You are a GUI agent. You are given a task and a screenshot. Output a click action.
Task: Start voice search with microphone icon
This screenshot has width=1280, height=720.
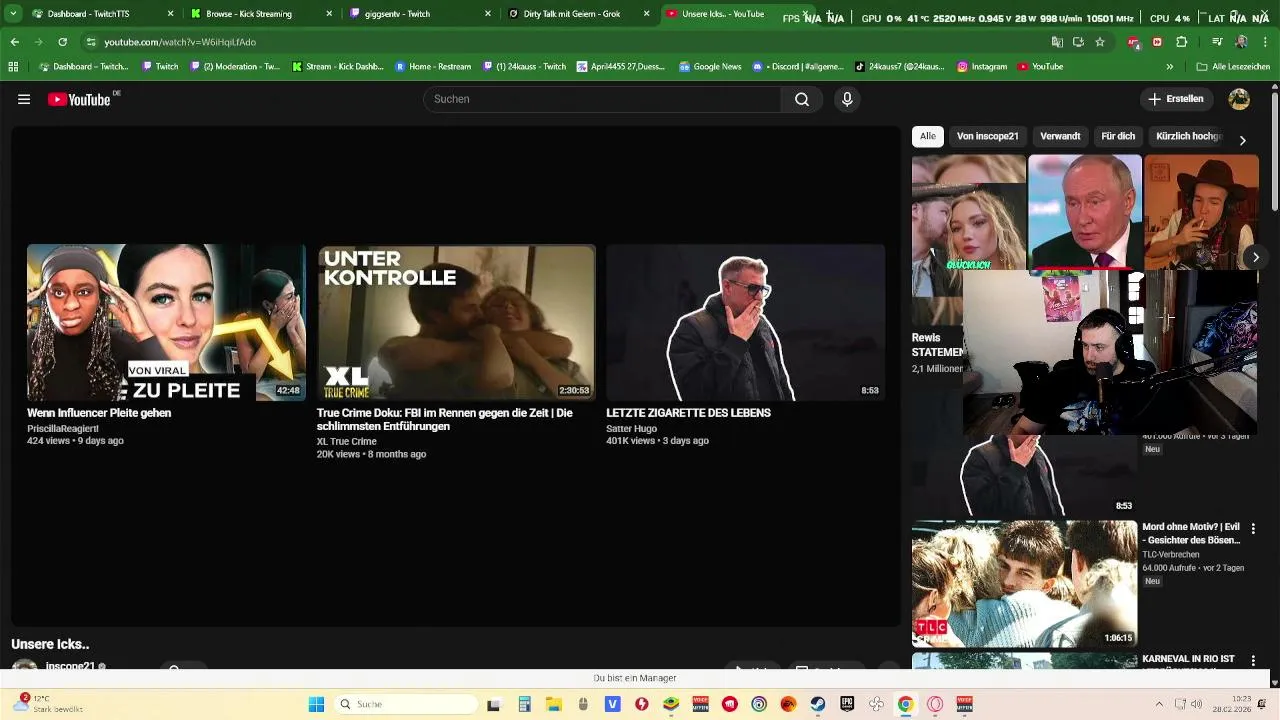[847, 99]
